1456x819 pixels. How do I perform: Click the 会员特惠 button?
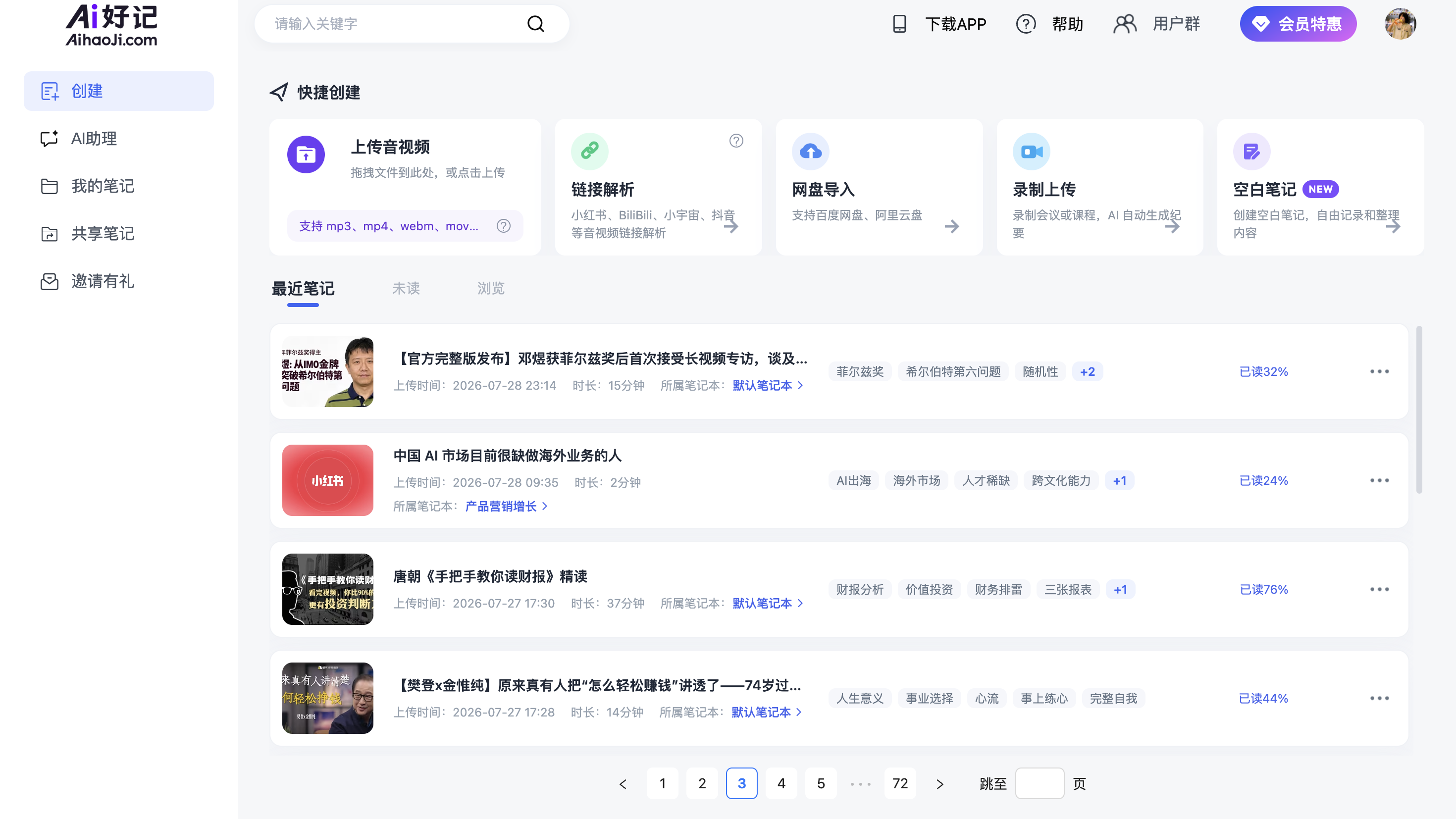(1298, 24)
